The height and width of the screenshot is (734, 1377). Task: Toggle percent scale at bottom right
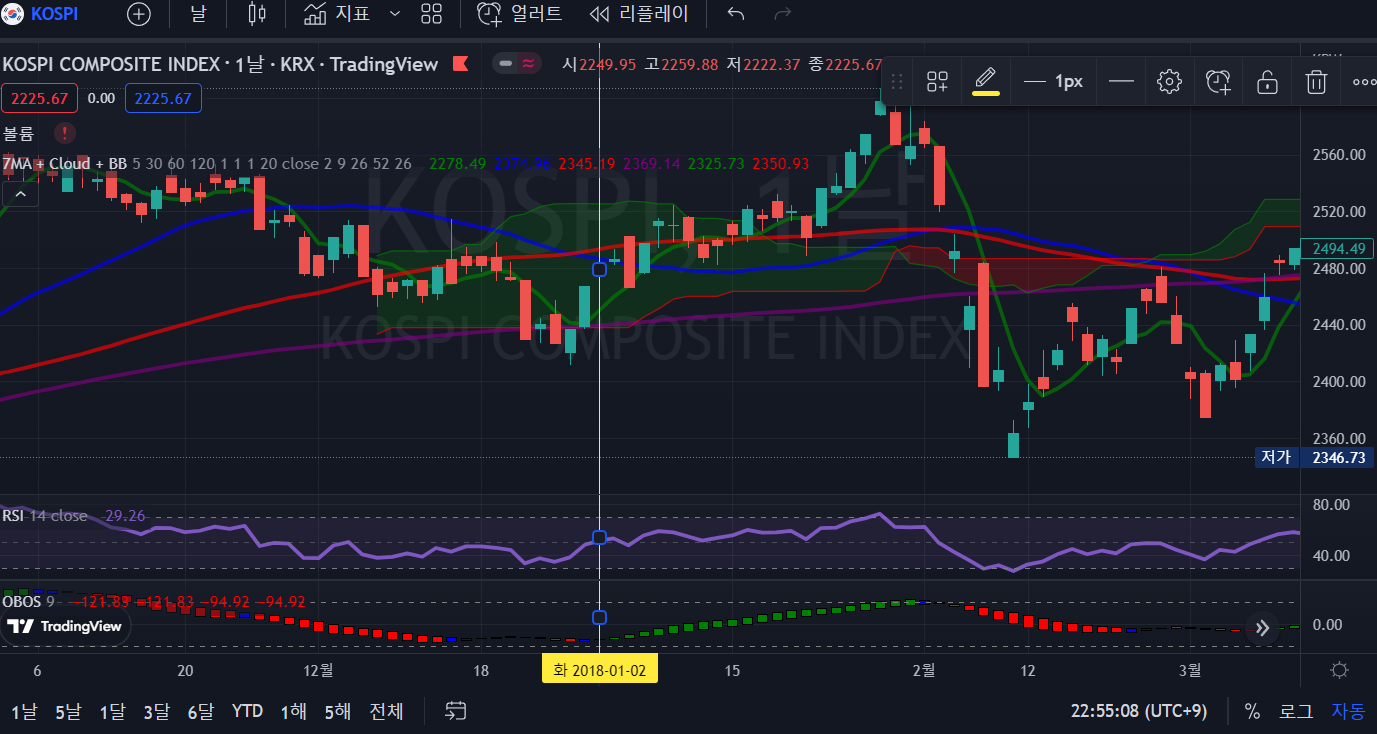(1252, 711)
